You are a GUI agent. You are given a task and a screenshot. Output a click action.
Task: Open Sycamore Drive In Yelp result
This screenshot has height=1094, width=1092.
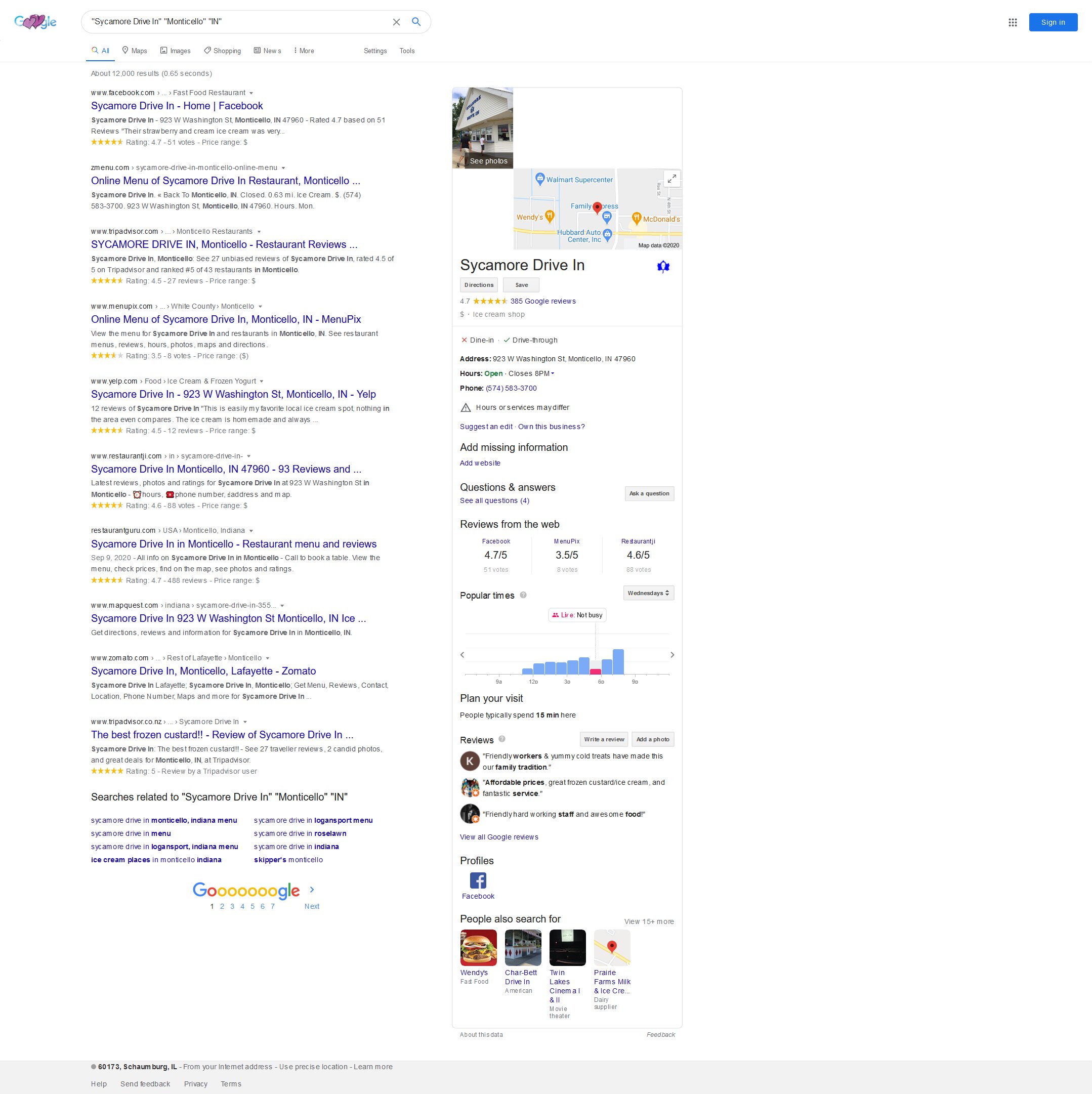tap(233, 394)
